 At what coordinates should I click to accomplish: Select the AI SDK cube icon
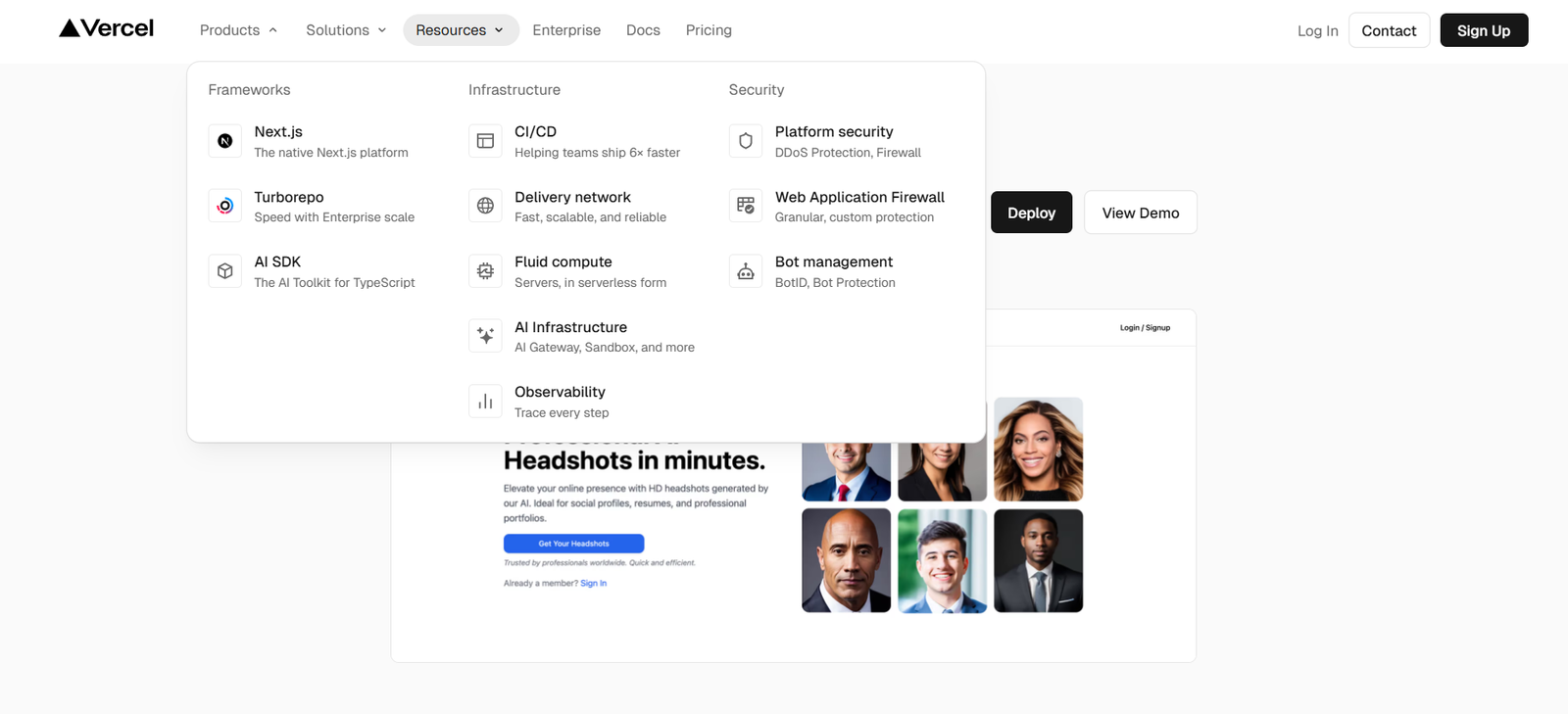tap(224, 271)
